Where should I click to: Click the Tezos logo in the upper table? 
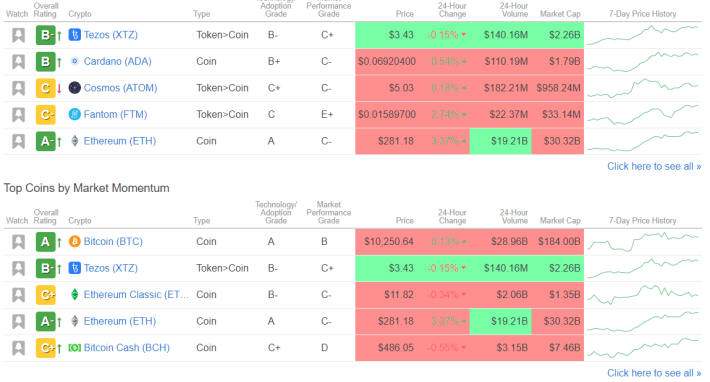coord(75,35)
